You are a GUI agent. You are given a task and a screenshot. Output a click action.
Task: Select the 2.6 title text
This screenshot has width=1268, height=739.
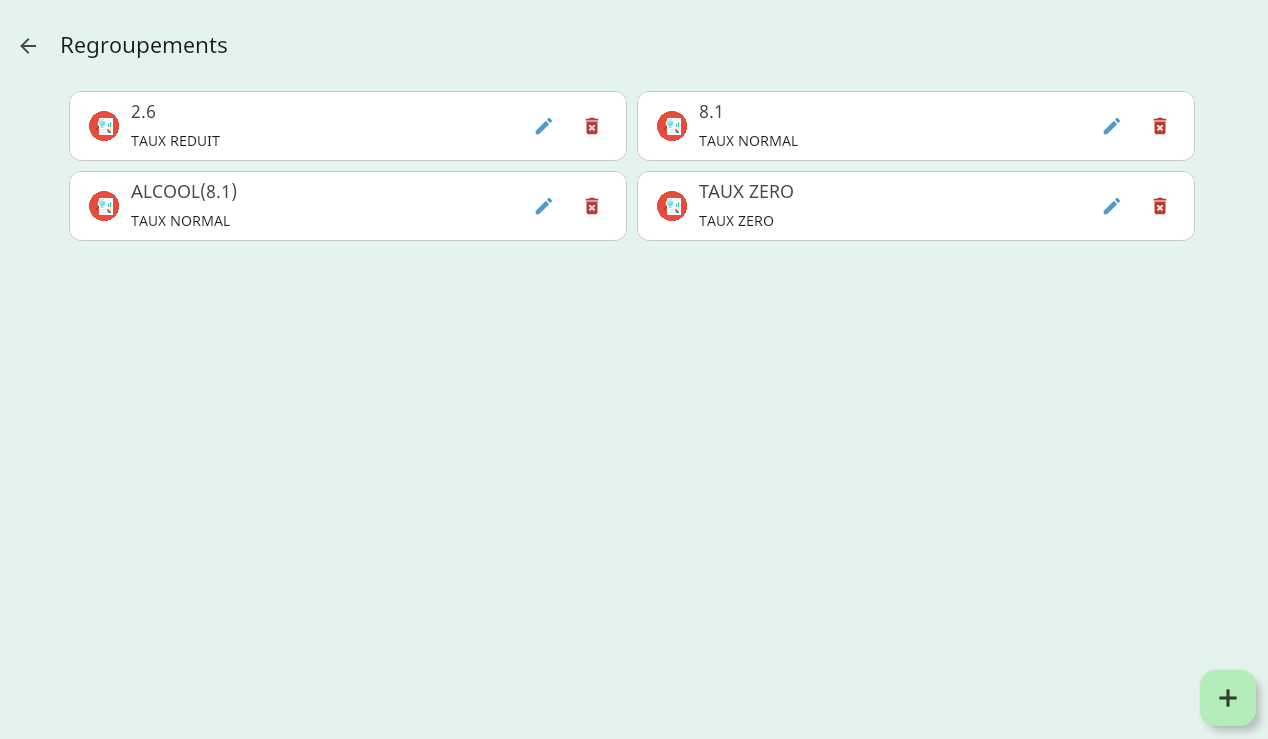pos(143,112)
